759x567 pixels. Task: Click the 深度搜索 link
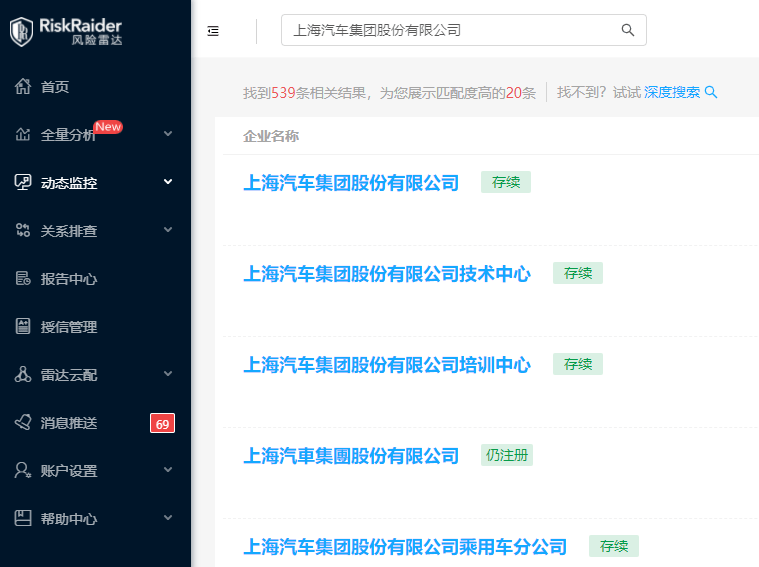672,92
